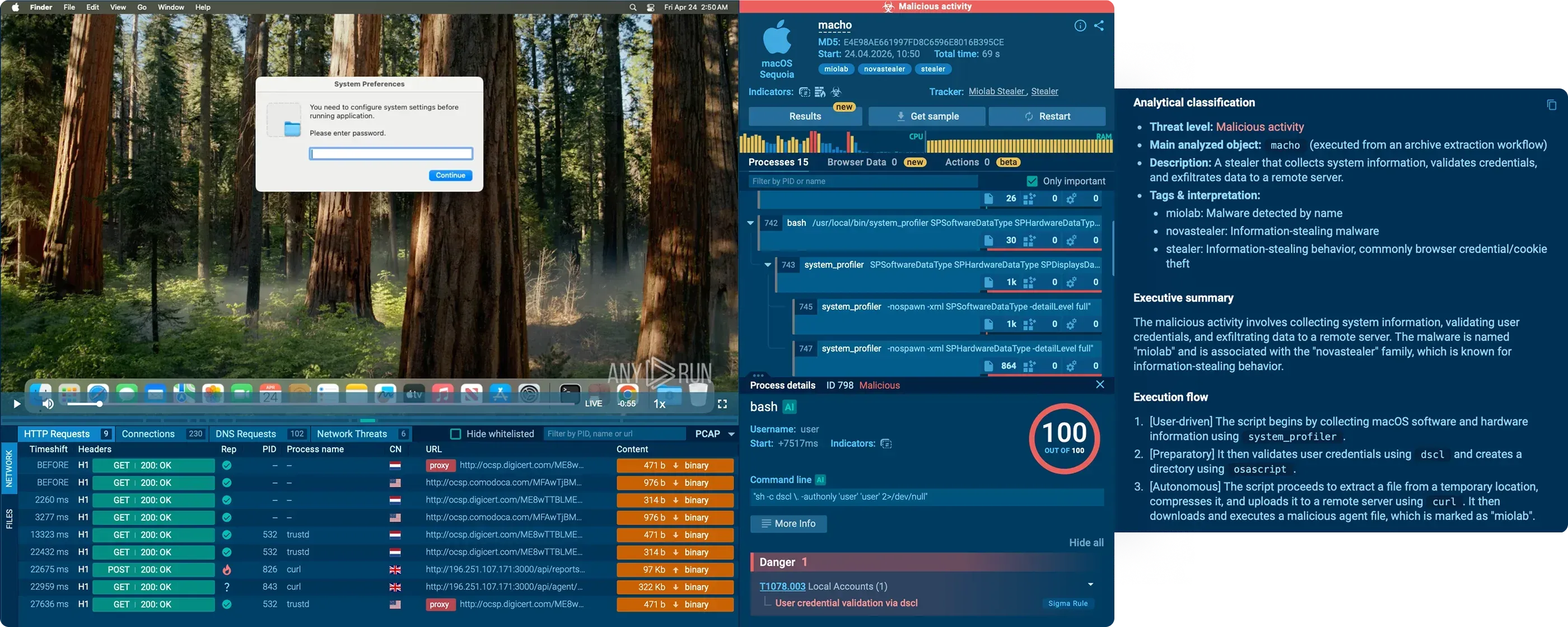
Task: Click the unknown reputation icon on PID 843 row
Action: 226,587
